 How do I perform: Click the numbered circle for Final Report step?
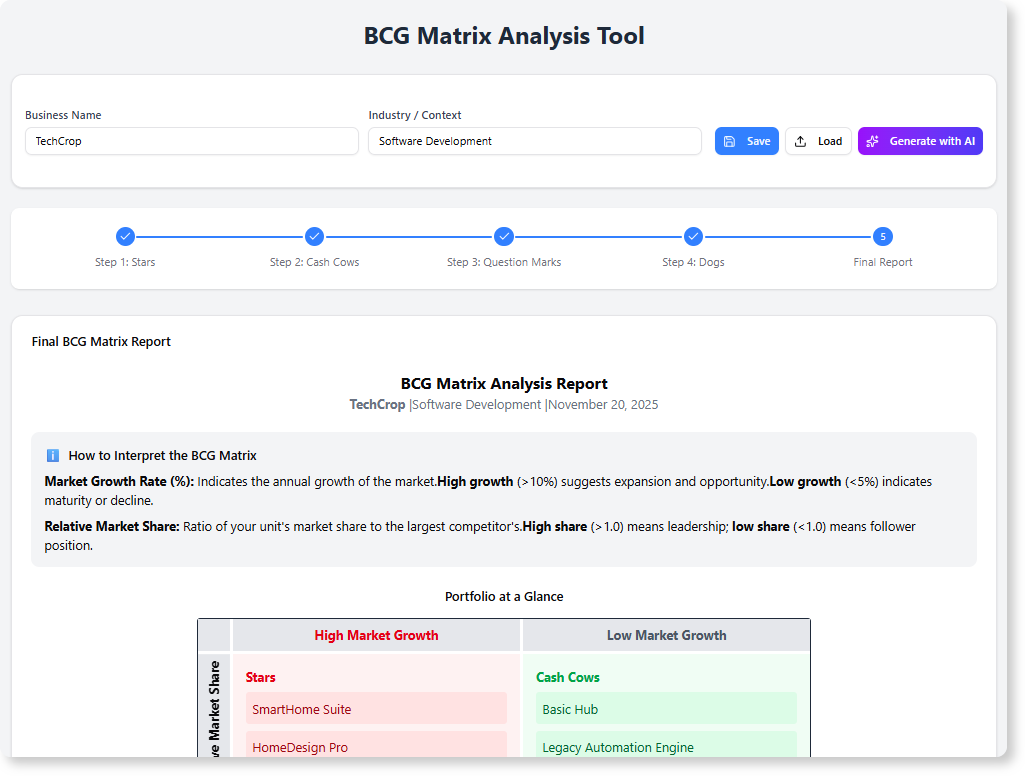point(882,237)
